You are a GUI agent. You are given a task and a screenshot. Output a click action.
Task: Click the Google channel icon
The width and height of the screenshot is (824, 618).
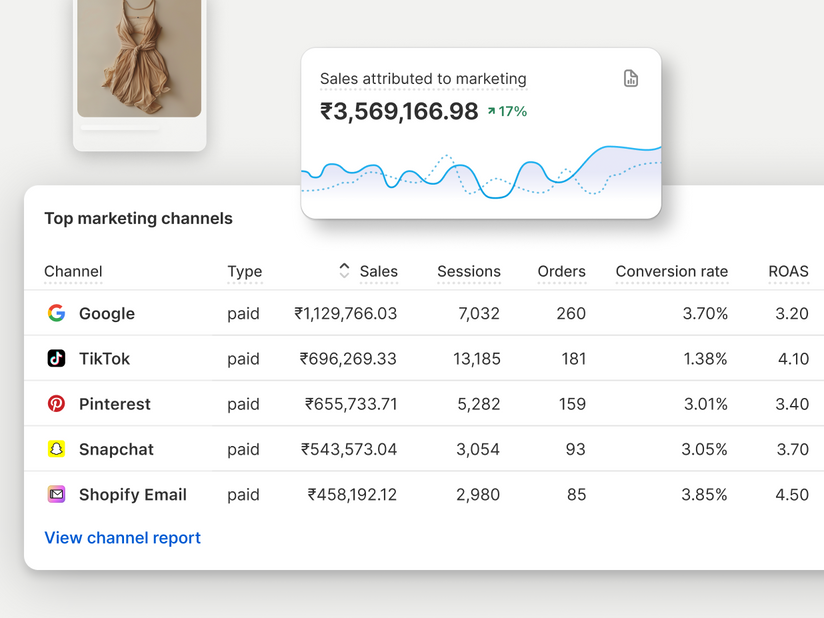57,313
